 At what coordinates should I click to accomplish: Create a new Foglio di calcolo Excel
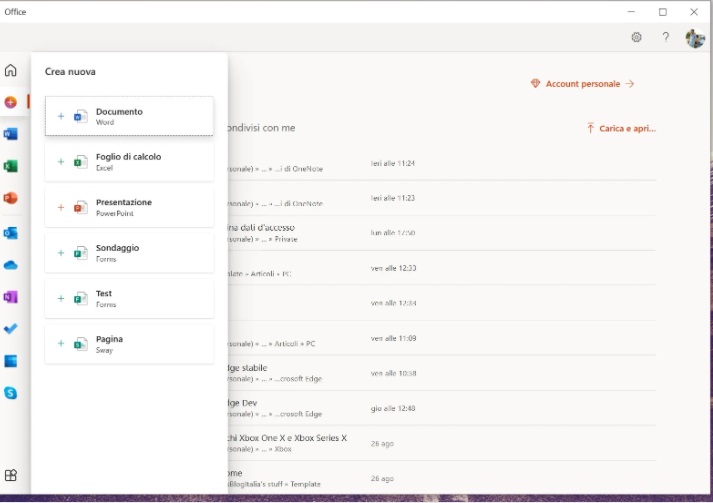tap(129, 162)
